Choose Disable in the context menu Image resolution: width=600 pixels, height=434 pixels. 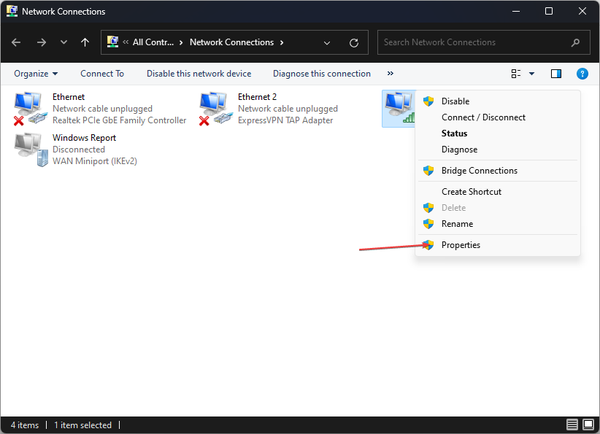click(x=498, y=101)
